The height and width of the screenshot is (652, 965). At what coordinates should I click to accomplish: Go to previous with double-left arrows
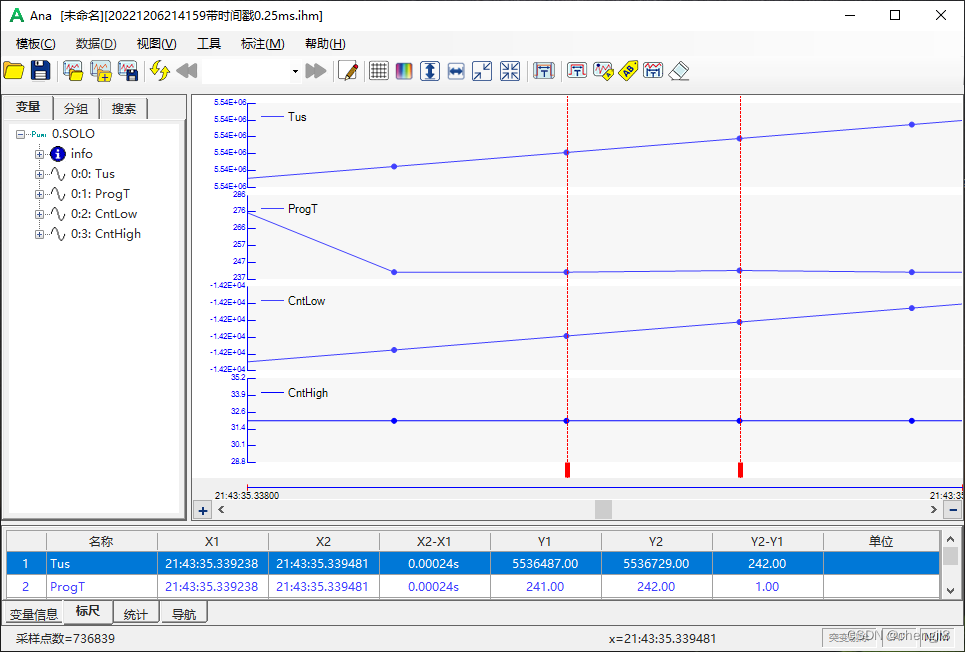click(186, 71)
